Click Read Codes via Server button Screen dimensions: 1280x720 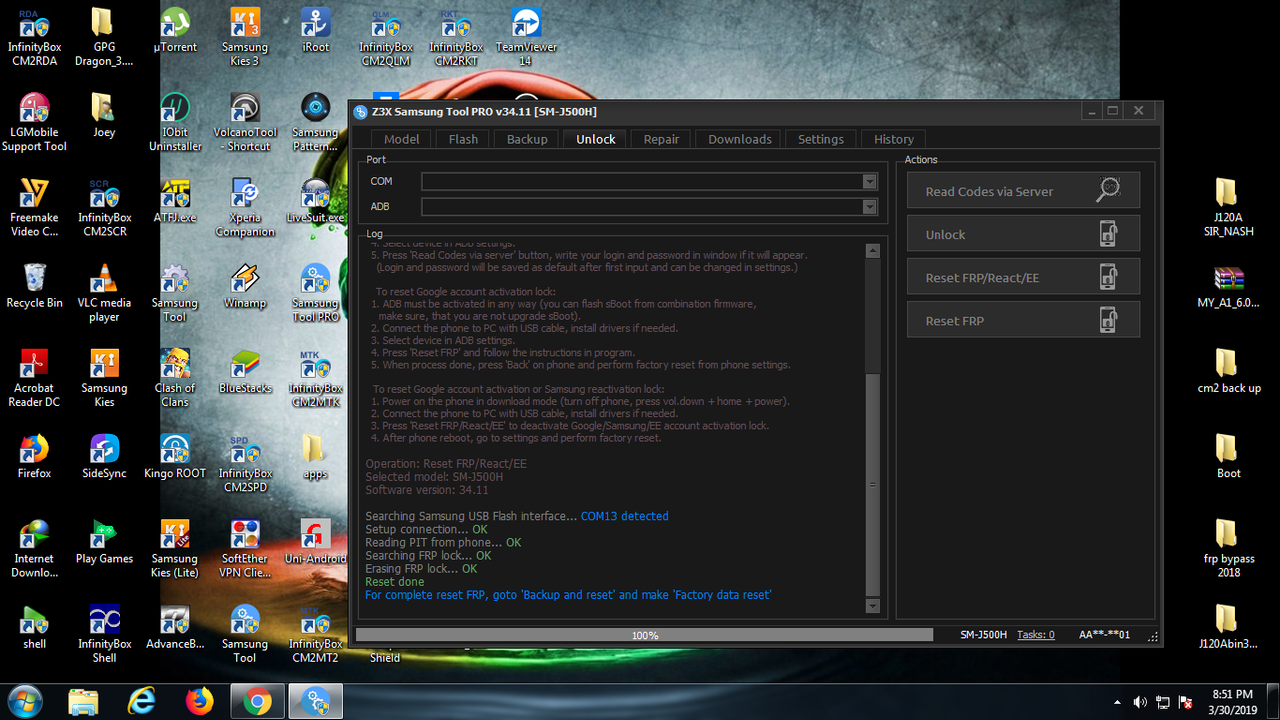(x=1023, y=191)
